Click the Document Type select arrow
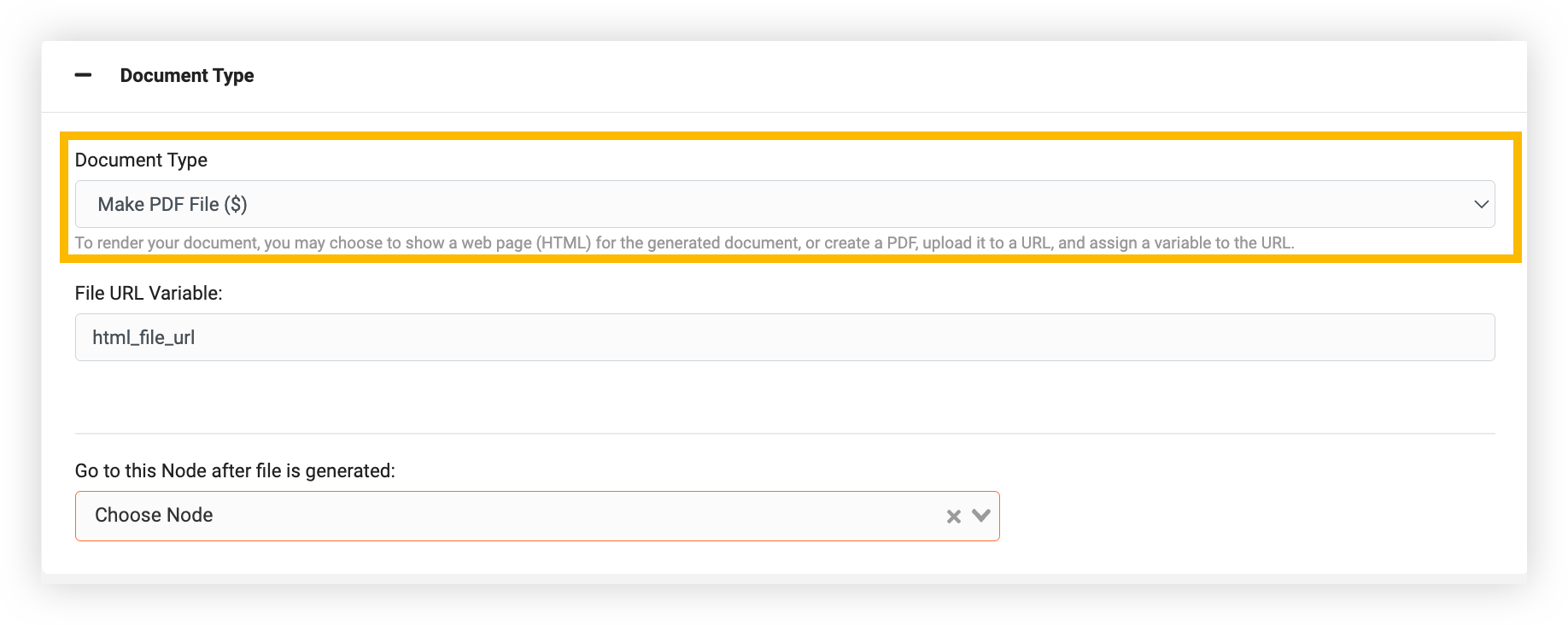The image size is (1568, 625). 1481,204
